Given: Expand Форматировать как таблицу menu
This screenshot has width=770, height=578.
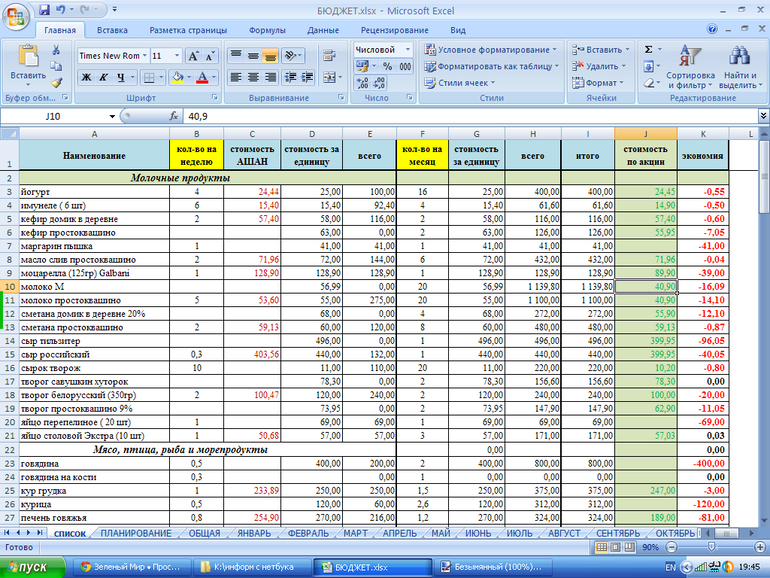Looking at the screenshot, I should point(492,66).
